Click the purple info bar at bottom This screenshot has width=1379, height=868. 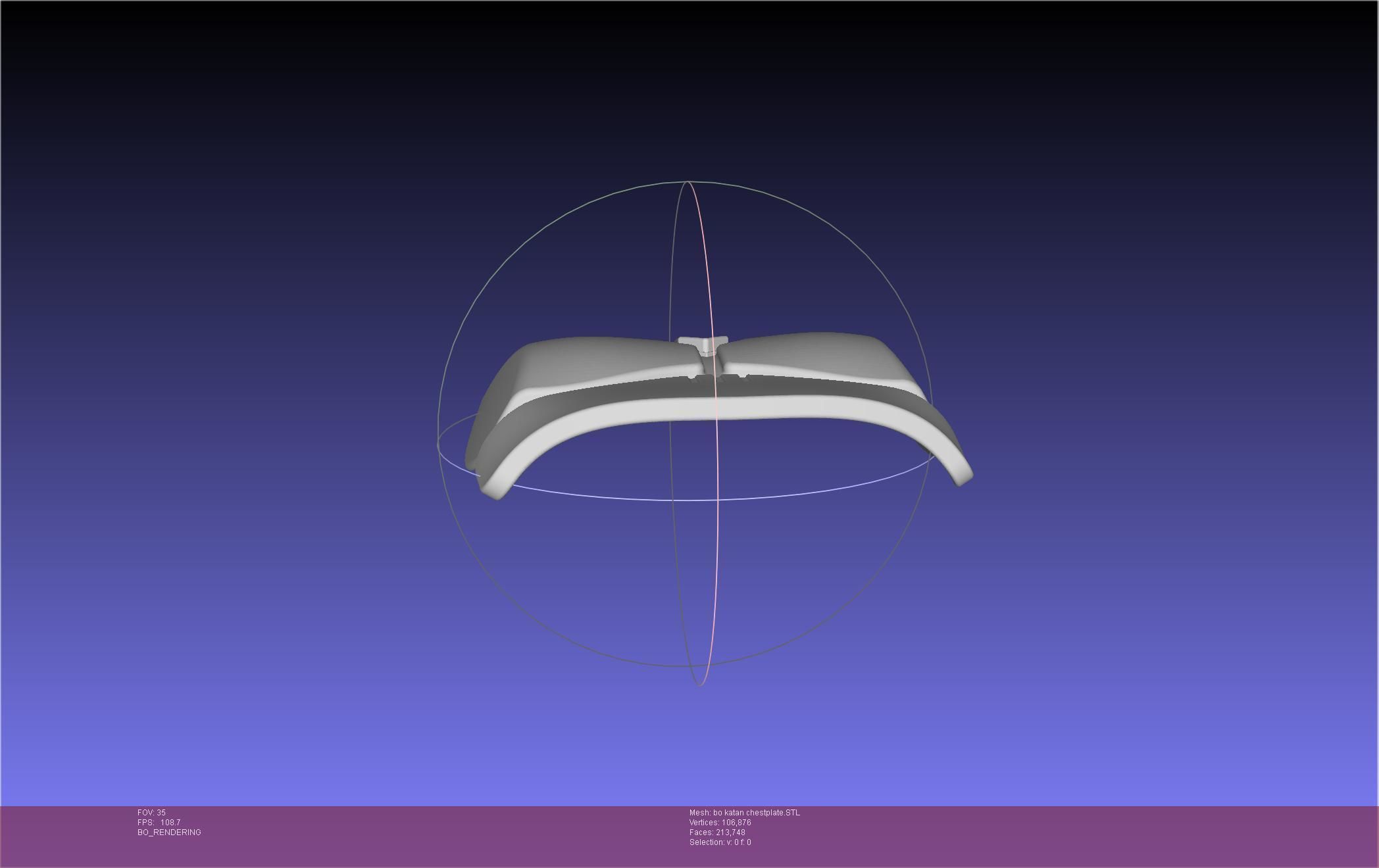pos(1053,835)
